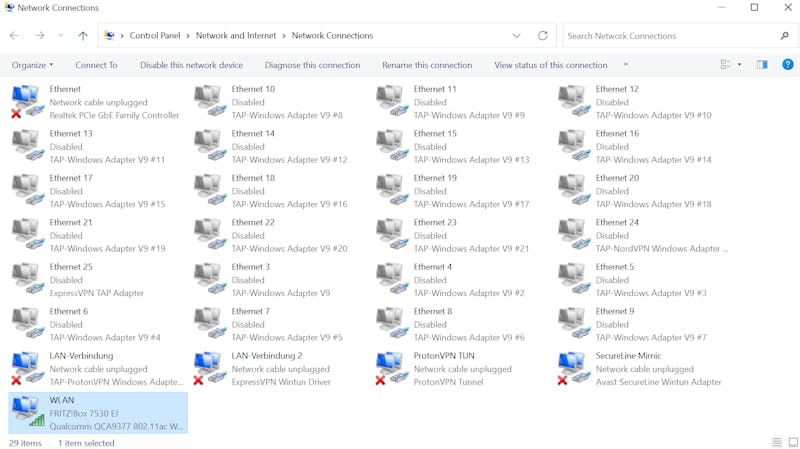Select the Ethernet 22 adapter icon
The height and width of the screenshot is (449, 800).
pos(210,234)
